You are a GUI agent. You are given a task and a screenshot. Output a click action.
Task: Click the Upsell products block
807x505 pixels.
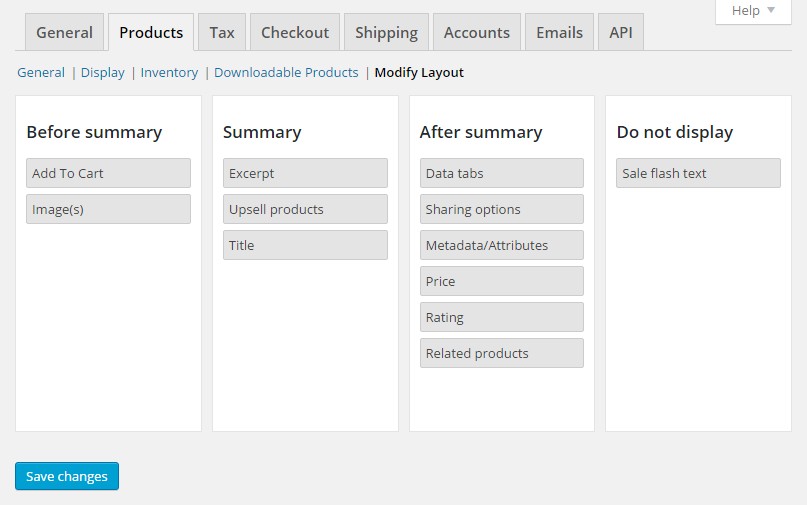click(x=305, y=209)
